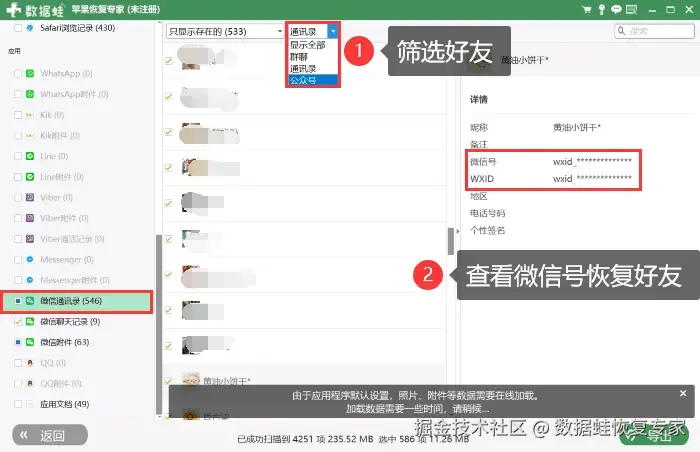The height and width of the screenshot is (452, 700).
Task: Open the shopping cart icon in title bar
Action: tap(587, 9)
